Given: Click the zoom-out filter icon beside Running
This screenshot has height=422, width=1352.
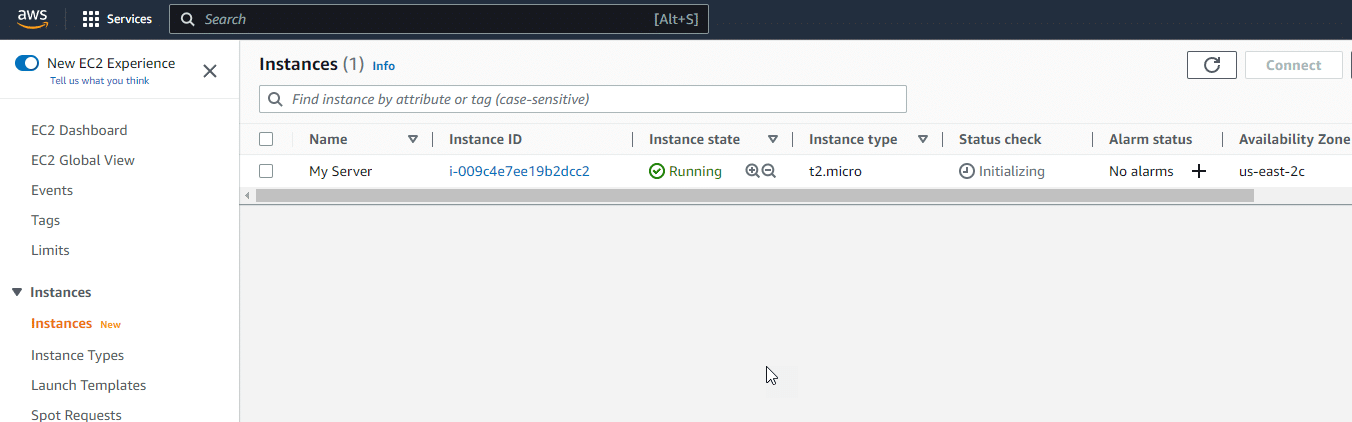Looking at the screenshot, I should click(x=769, y=171).
